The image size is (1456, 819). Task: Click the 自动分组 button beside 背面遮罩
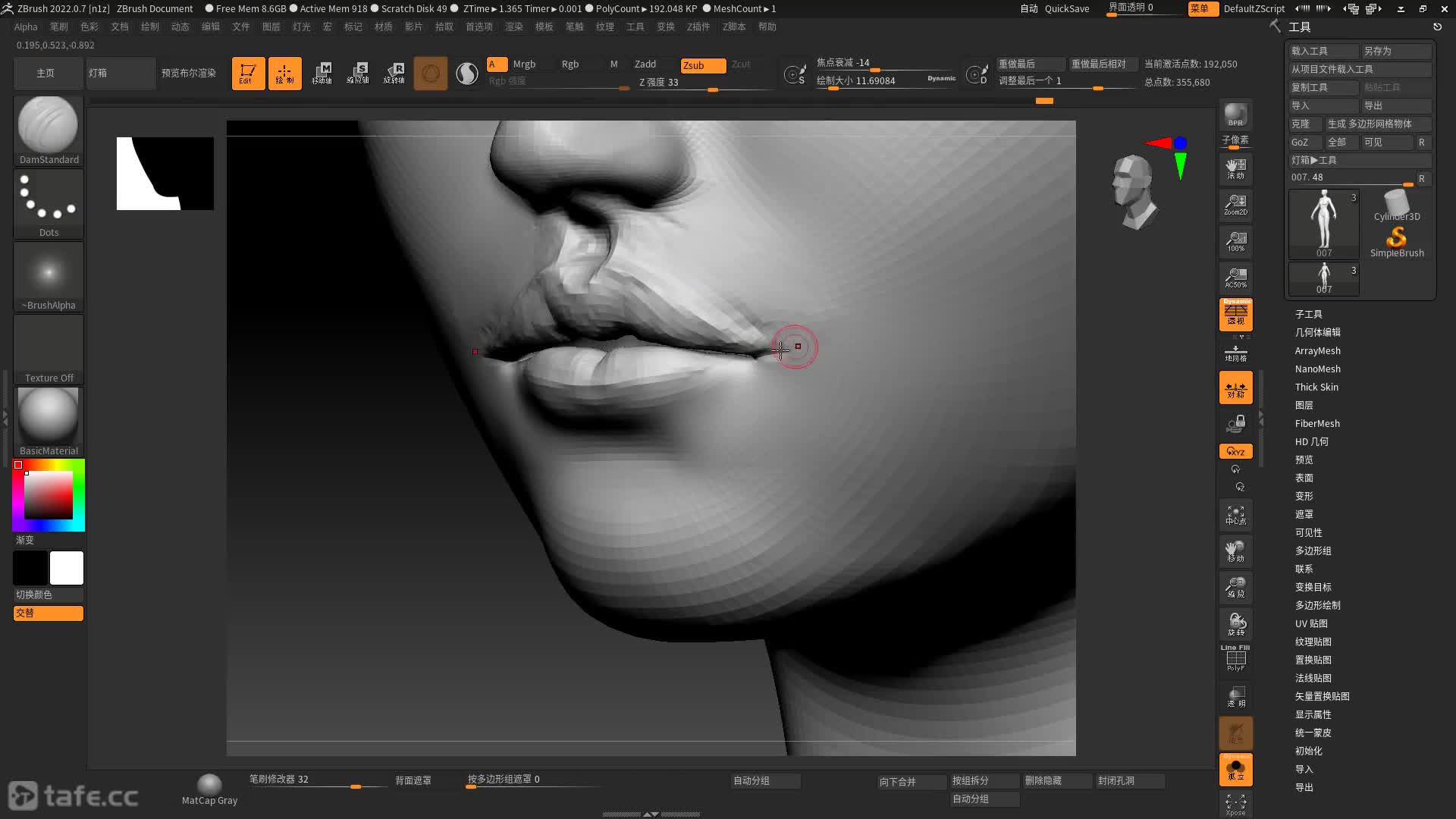pyautogui.click(x=765, y=780)
